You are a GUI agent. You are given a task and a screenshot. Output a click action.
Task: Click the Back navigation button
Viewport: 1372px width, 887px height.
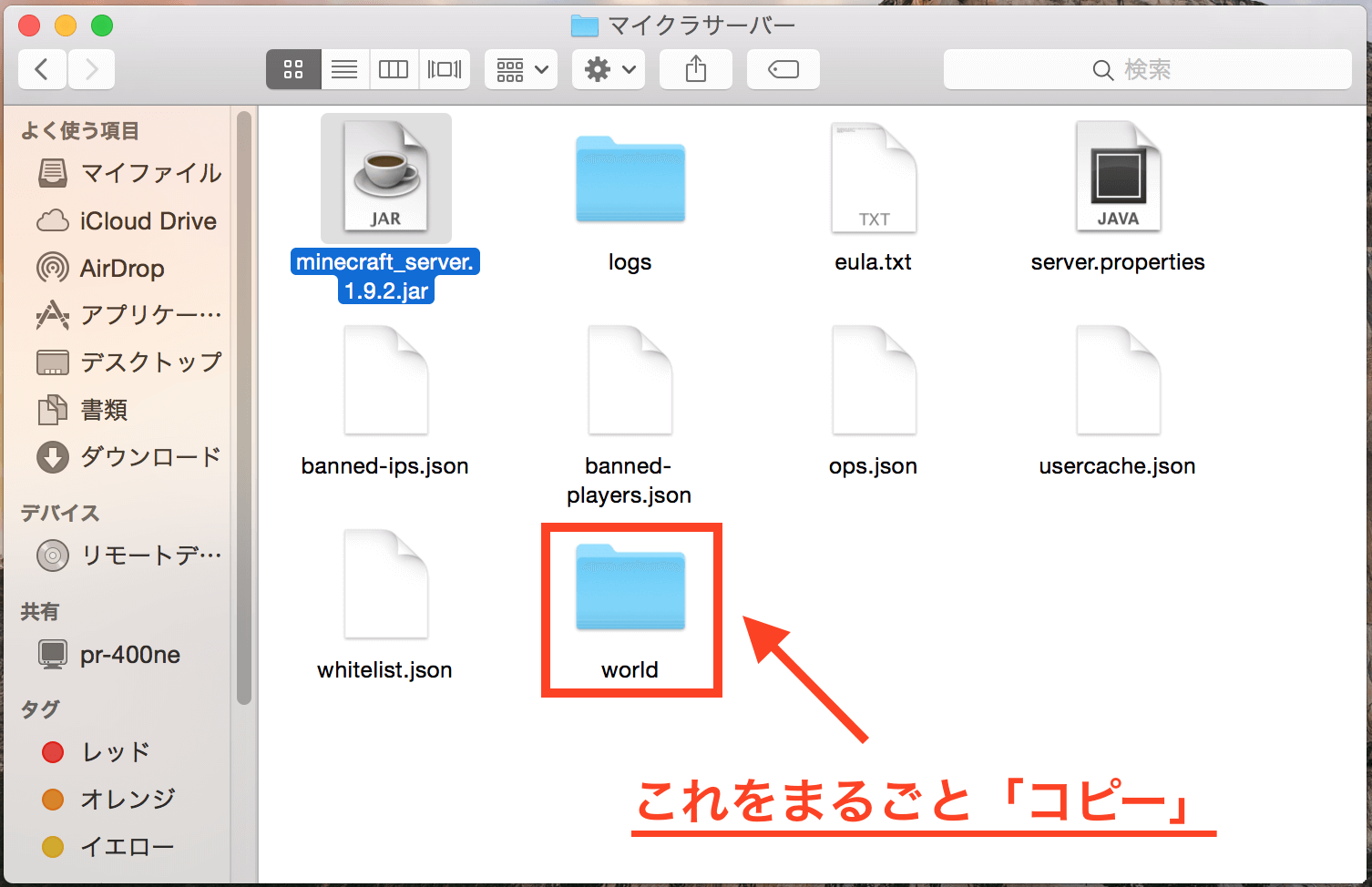[42, 69]
